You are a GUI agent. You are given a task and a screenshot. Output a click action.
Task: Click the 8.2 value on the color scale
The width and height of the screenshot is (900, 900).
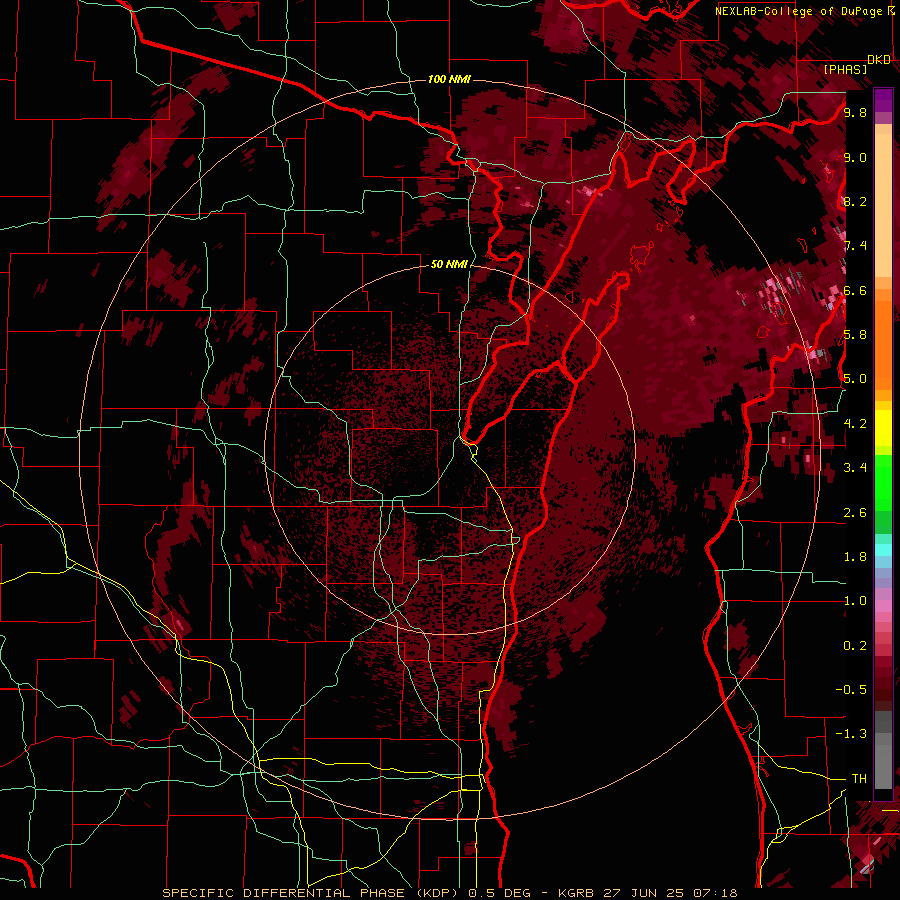click(x=855, y=201)
